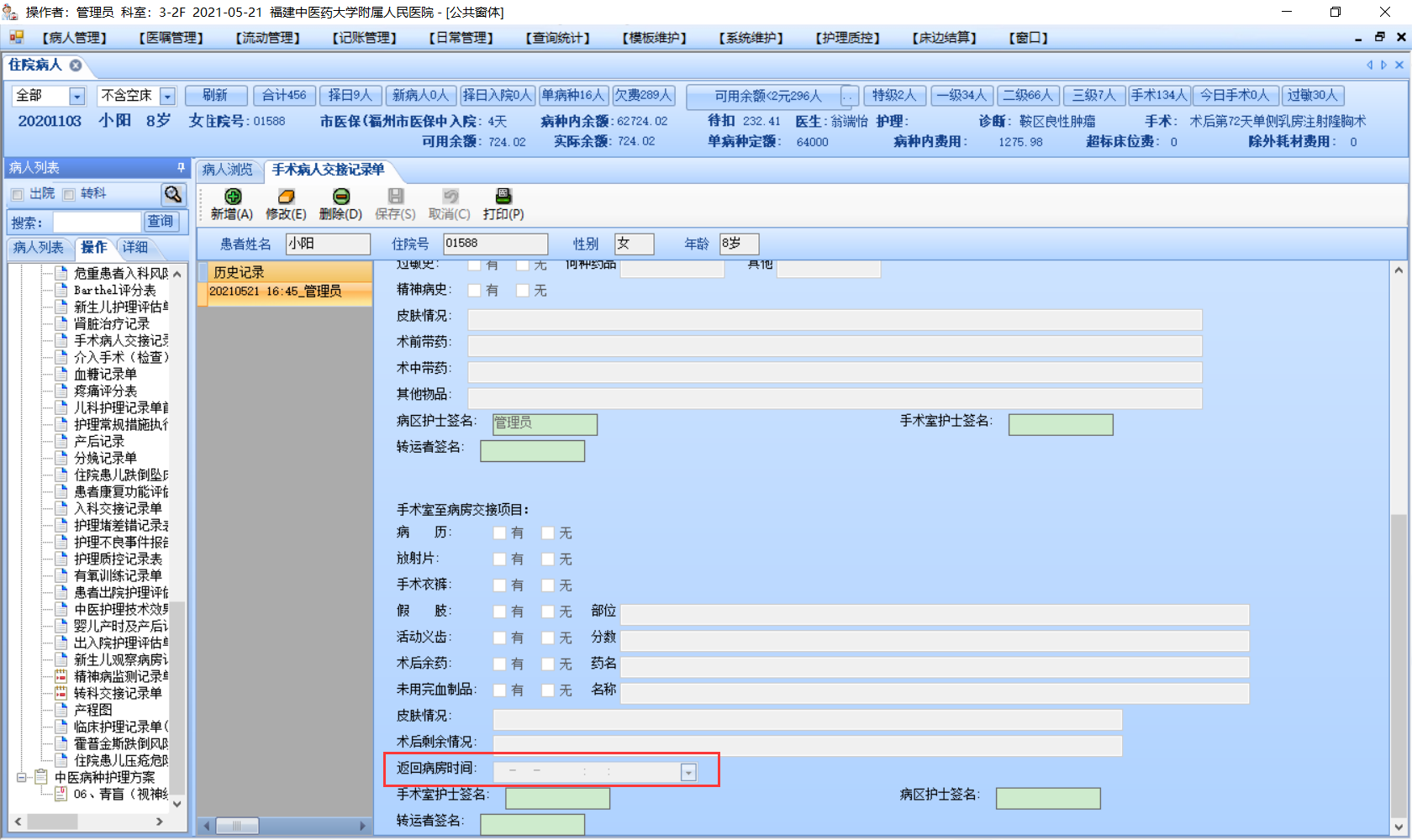Click the document icon beside Barthel评分表
This screenshot has width=1412, height=840.
[61, 290]
